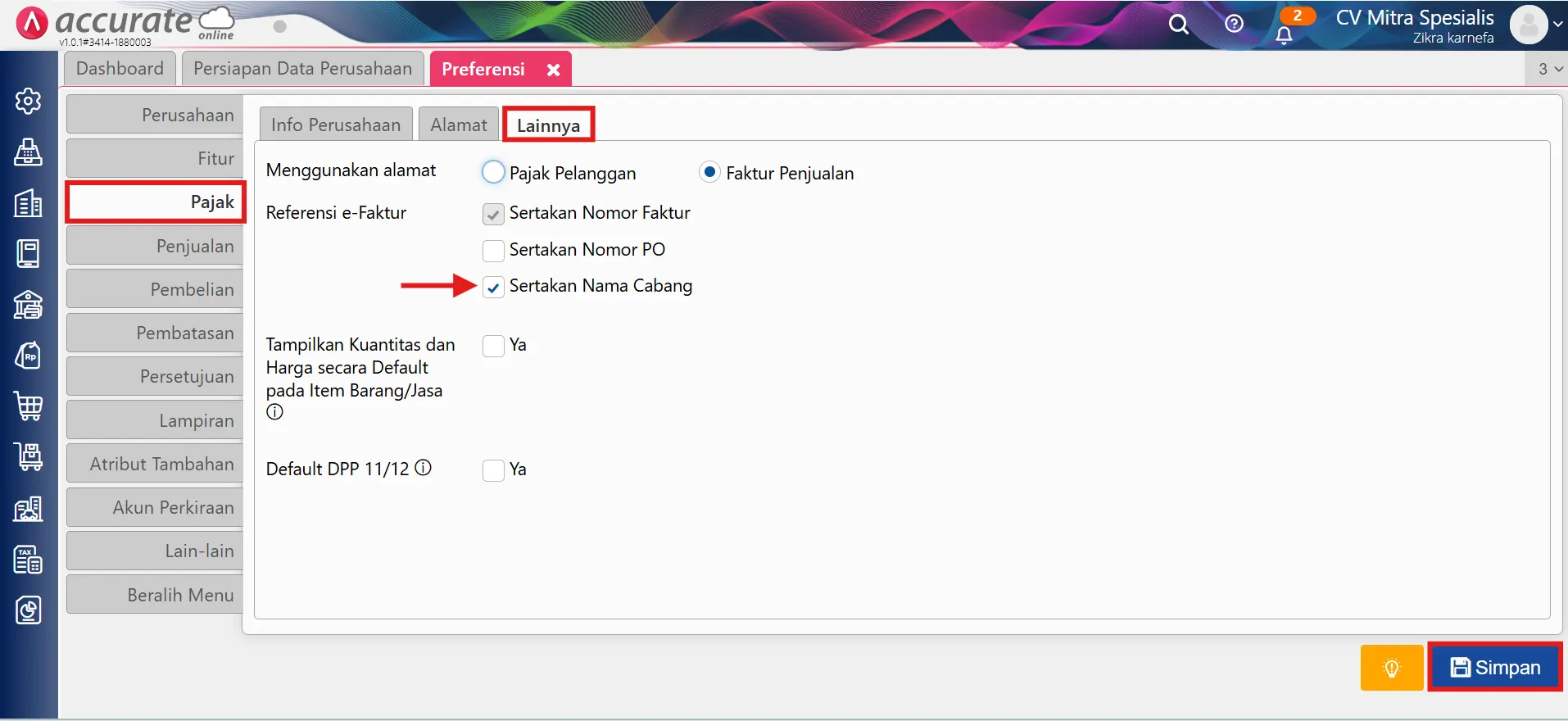
Task: Open the search magnifier icon
Action: [x=1178, y=25]
